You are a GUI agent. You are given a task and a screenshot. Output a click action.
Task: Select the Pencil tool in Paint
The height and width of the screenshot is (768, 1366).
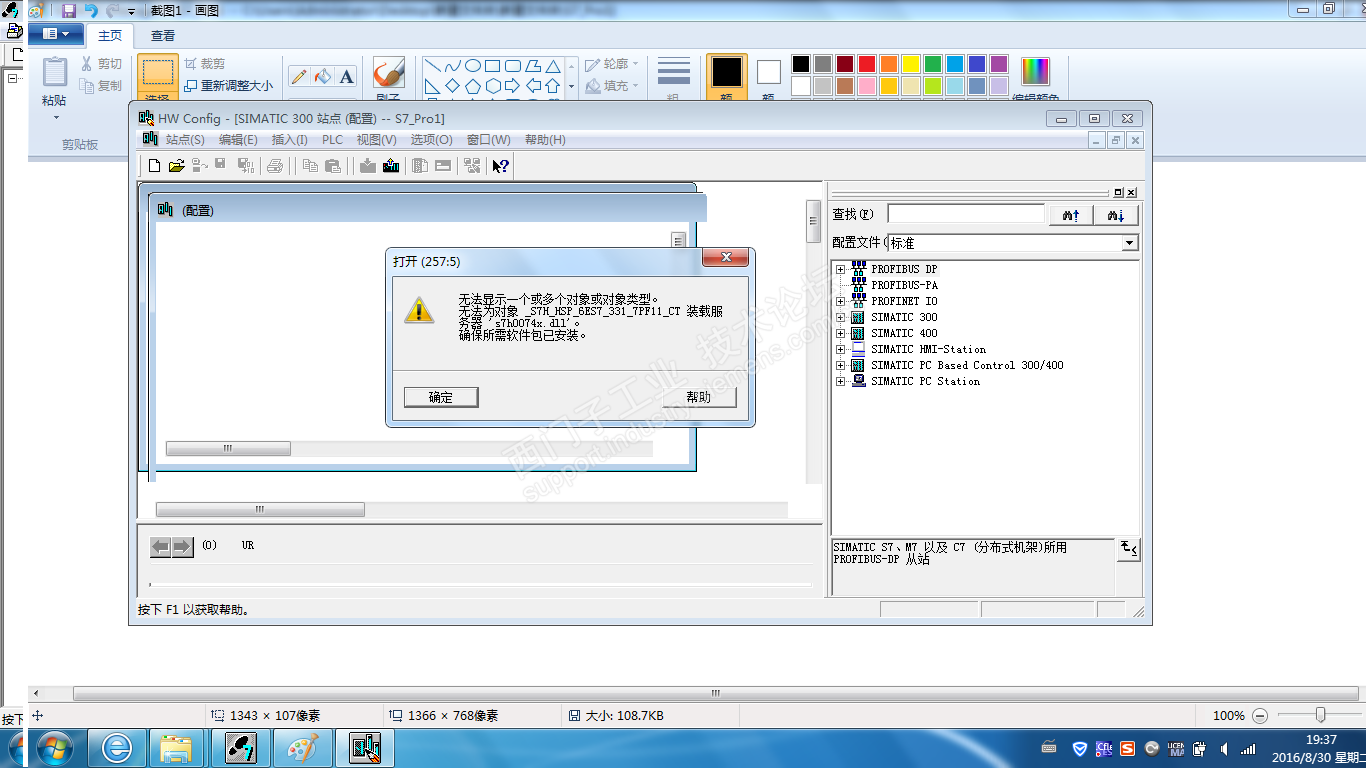(x=299, y=76)
